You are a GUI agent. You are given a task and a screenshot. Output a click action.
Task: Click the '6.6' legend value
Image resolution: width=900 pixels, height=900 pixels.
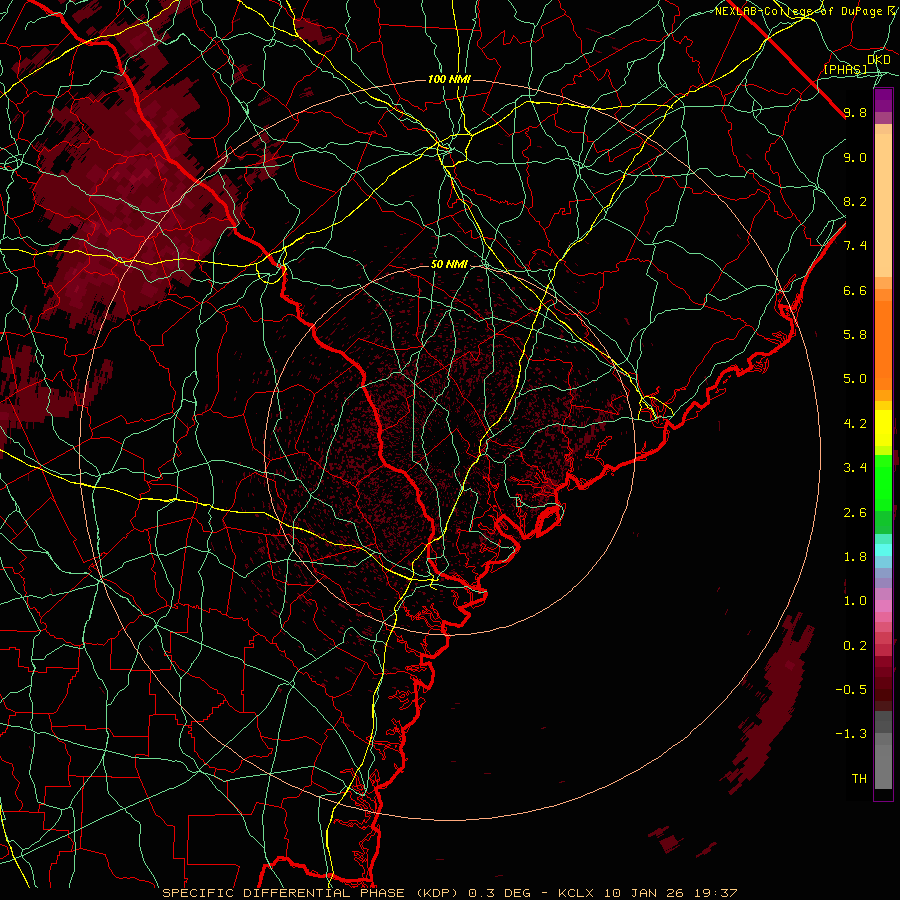(855, 290)
